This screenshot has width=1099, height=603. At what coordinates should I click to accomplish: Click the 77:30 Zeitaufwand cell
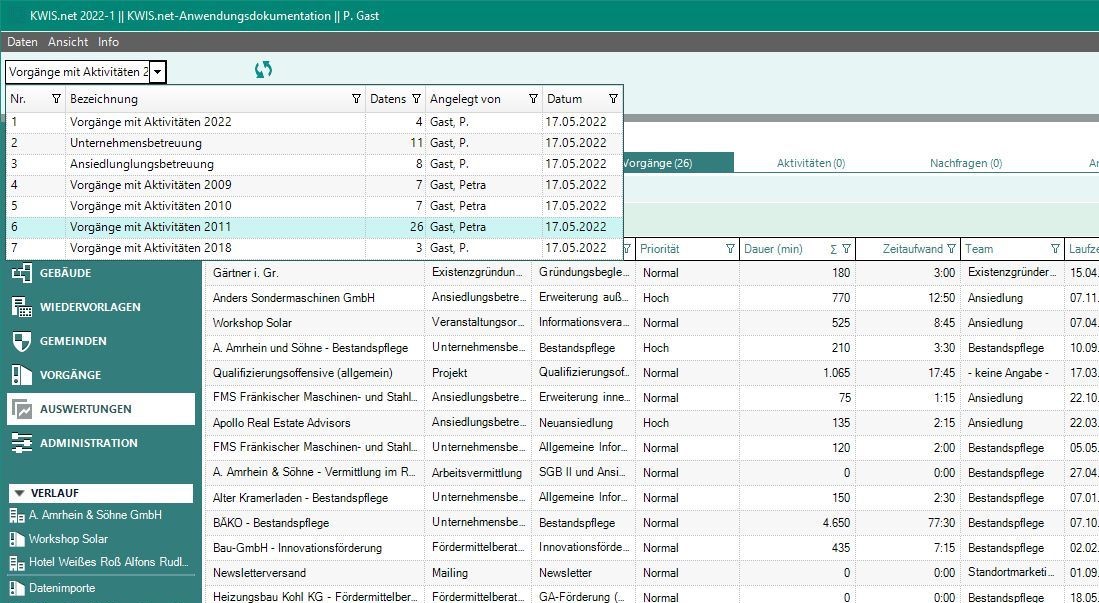pyautogui.click(x=908, y=523)
